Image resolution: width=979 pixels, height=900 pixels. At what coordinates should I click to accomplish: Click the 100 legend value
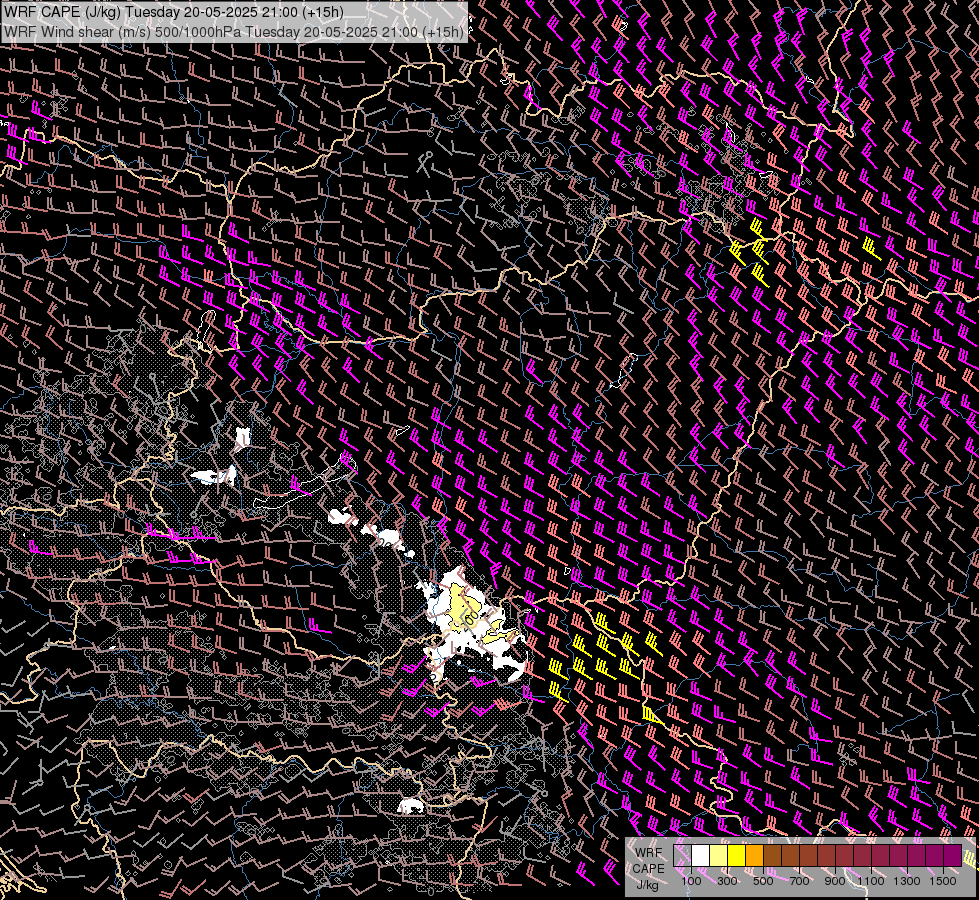pos(691,881)
